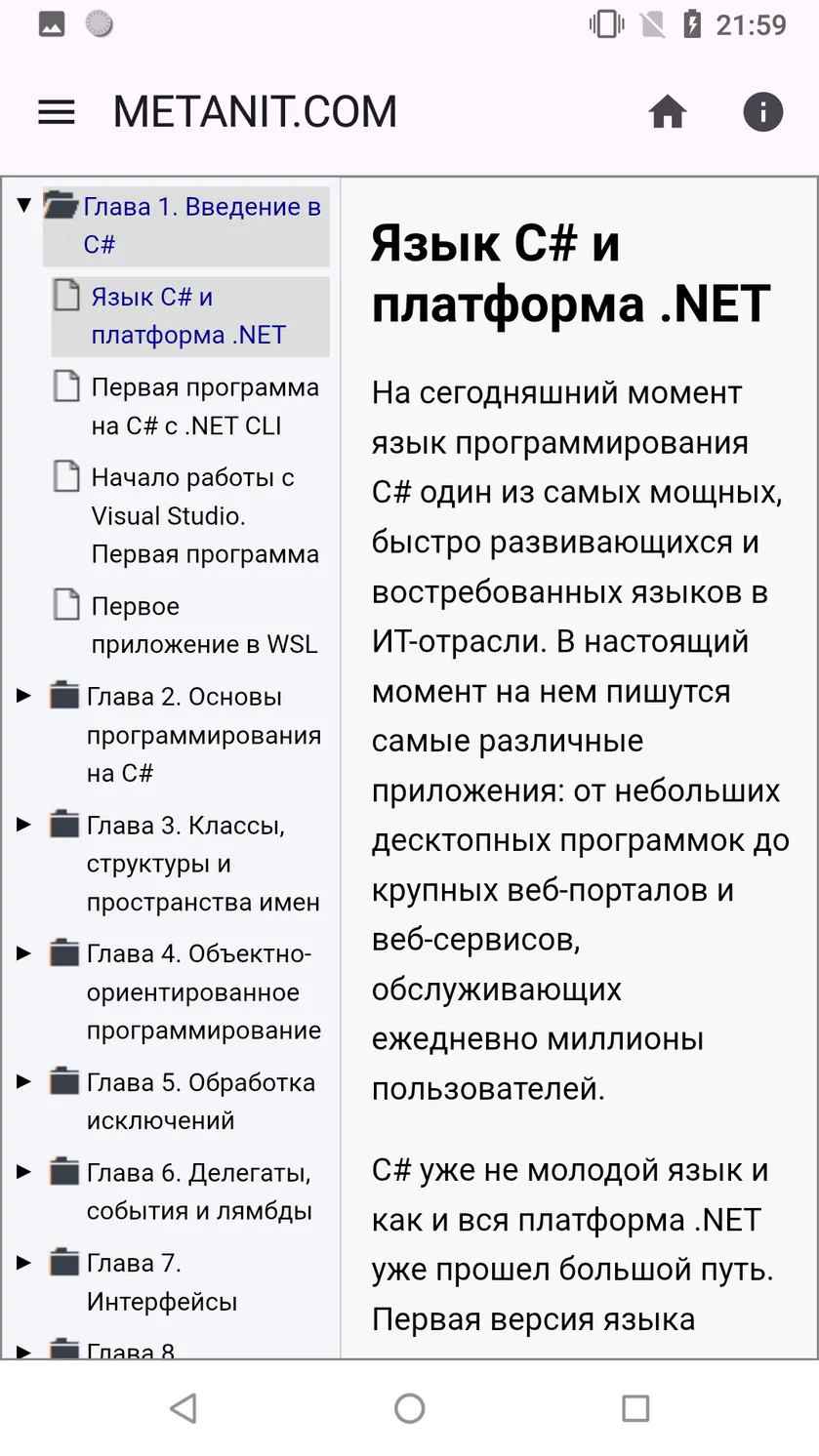Click the folder icon next to Глава 2

pos(64,696)
